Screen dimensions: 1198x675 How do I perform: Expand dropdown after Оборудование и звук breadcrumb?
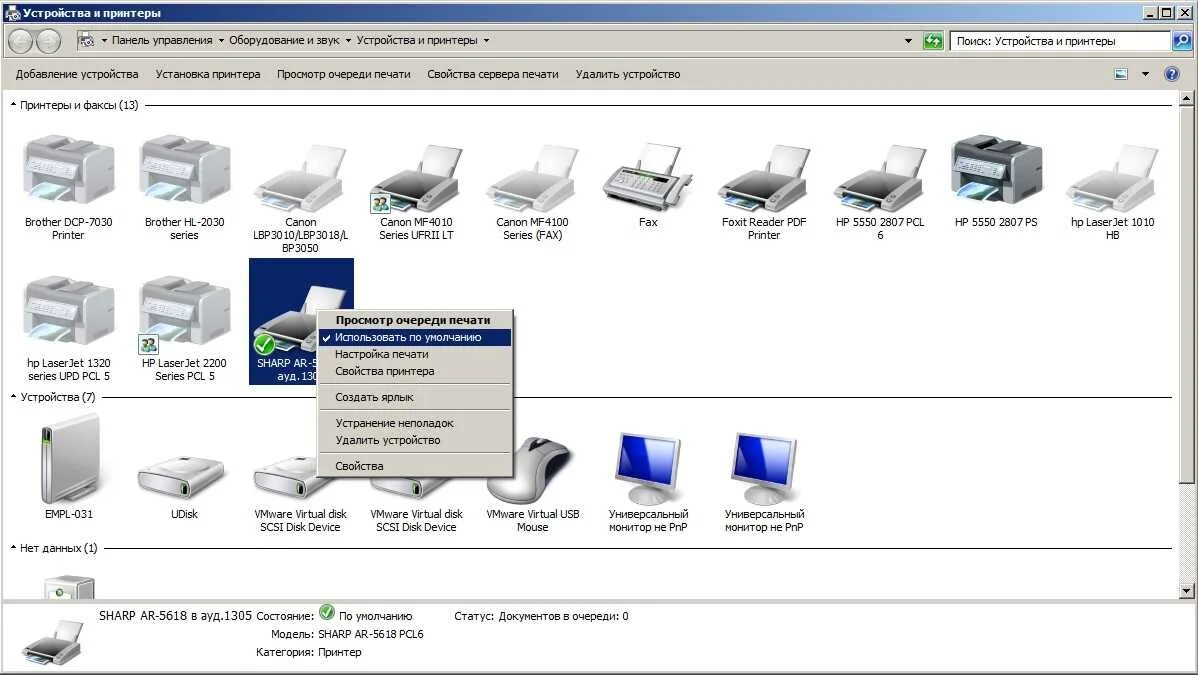pyautogui.click(x=348, y=41)
